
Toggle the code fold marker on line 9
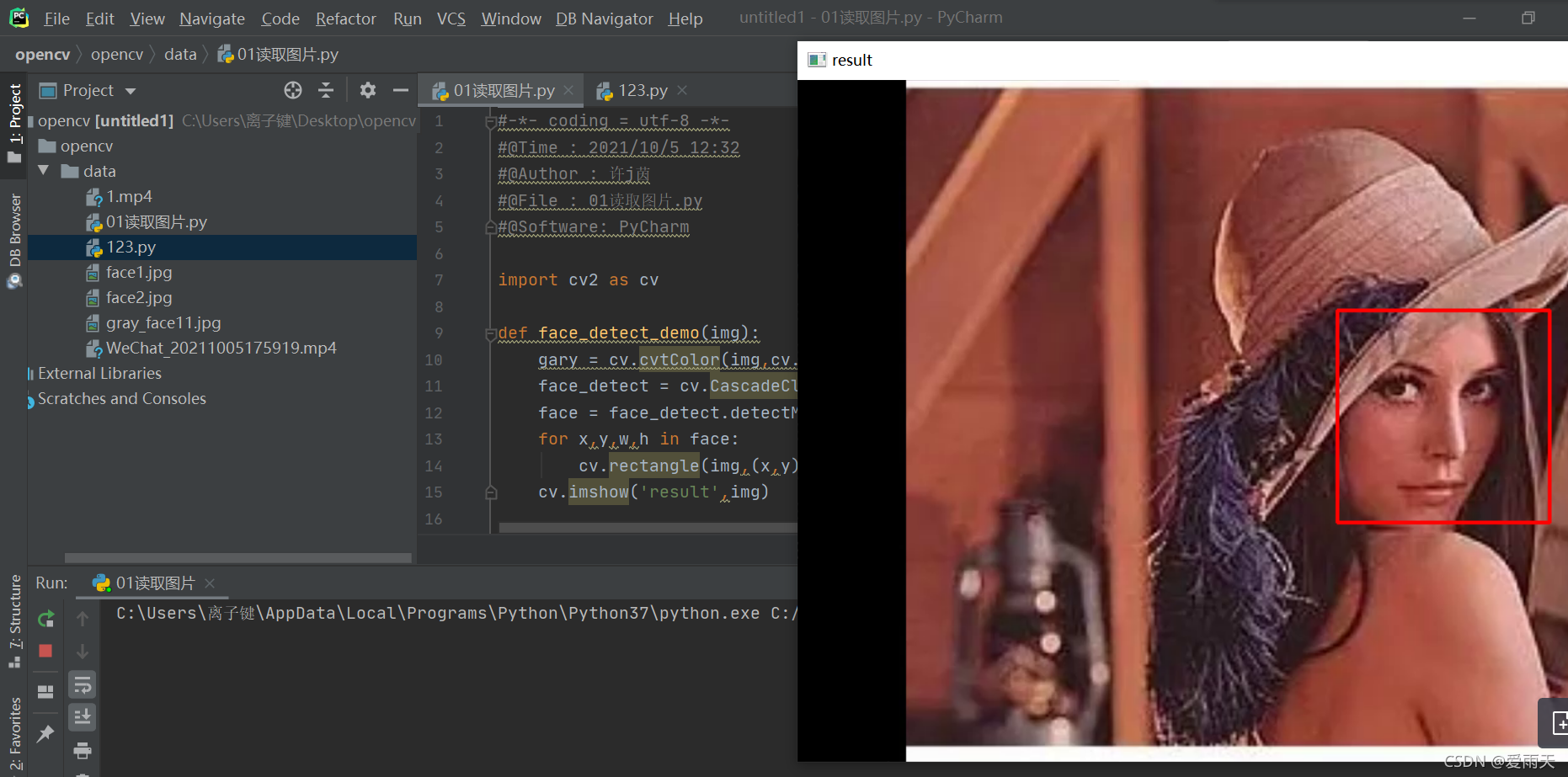tap(490, 333)
